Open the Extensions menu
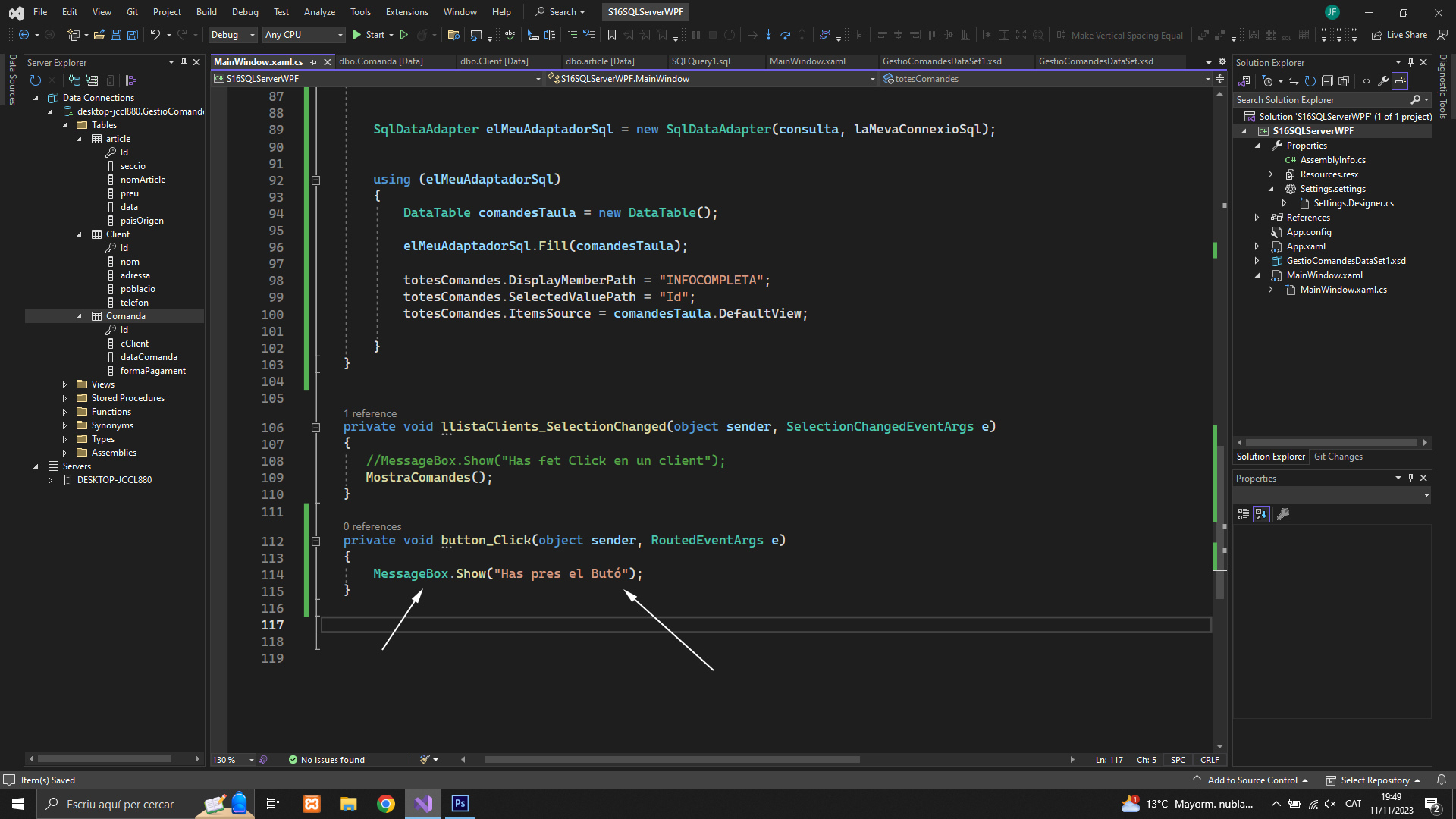The width and height of the screenshot is (1456, 819). pos(406,12)
